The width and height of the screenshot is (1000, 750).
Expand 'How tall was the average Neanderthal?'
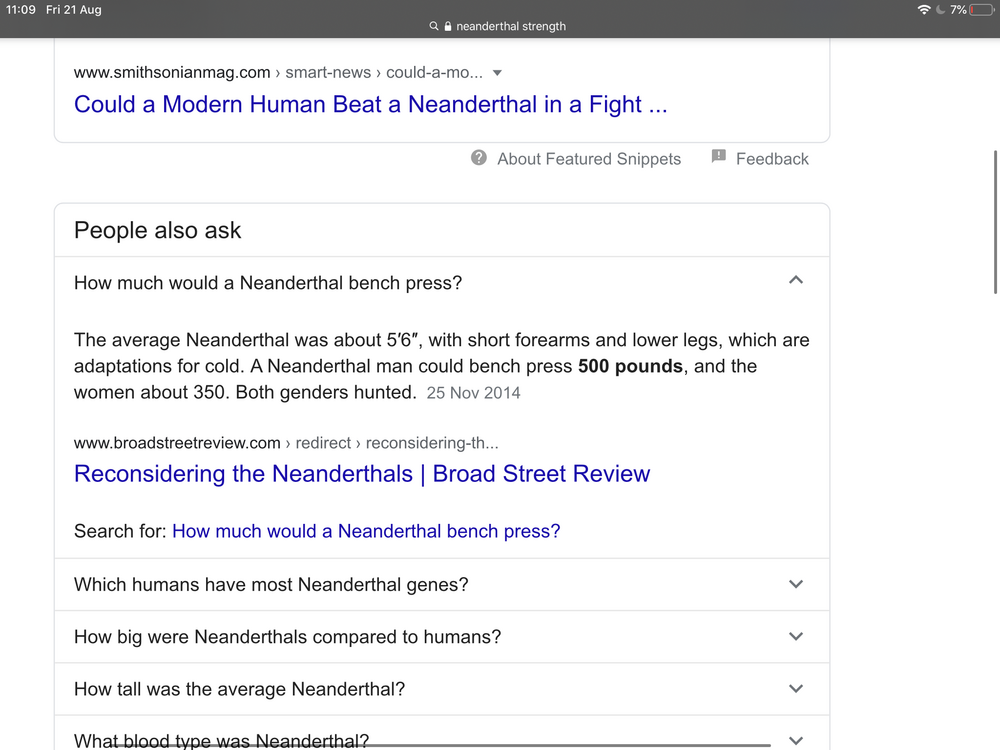796,688
